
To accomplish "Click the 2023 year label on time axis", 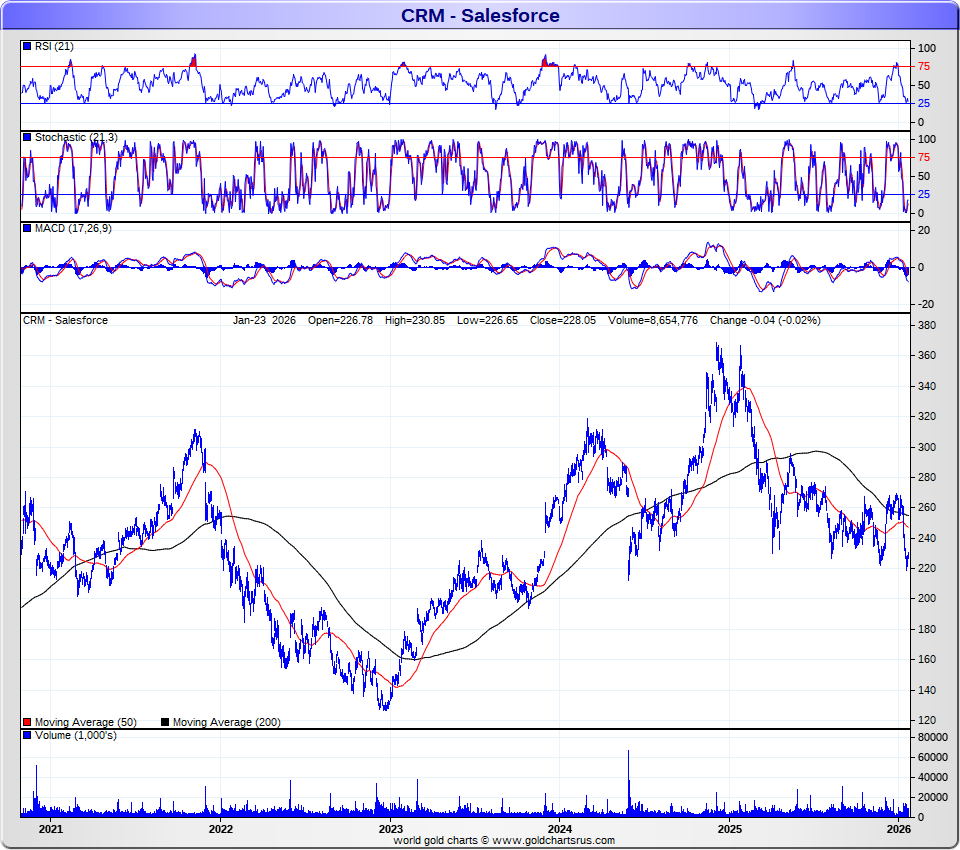I will (x=390, y=829).
